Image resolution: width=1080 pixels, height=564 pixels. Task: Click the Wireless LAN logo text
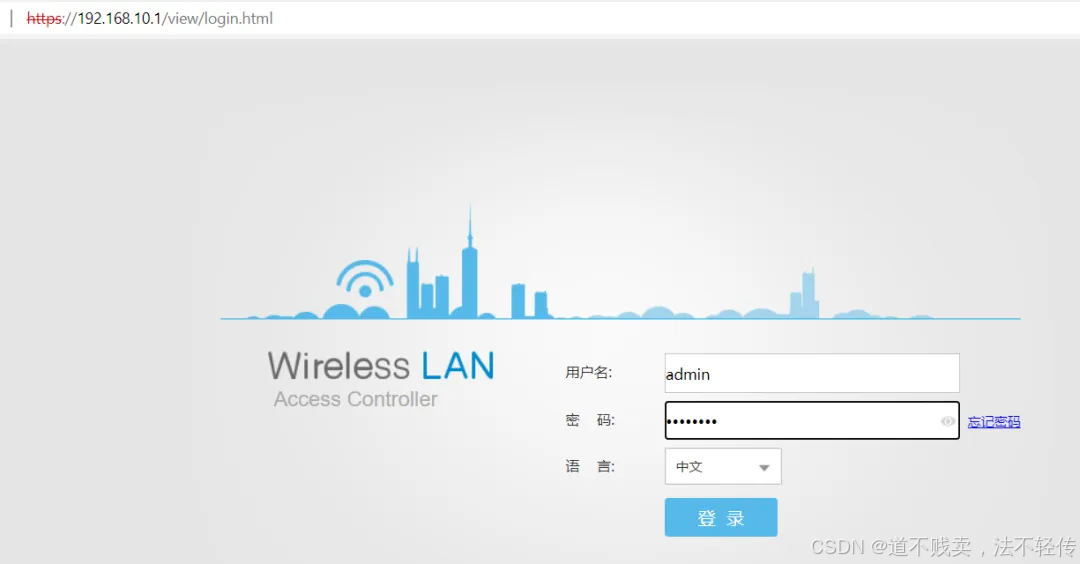(381, 366)
